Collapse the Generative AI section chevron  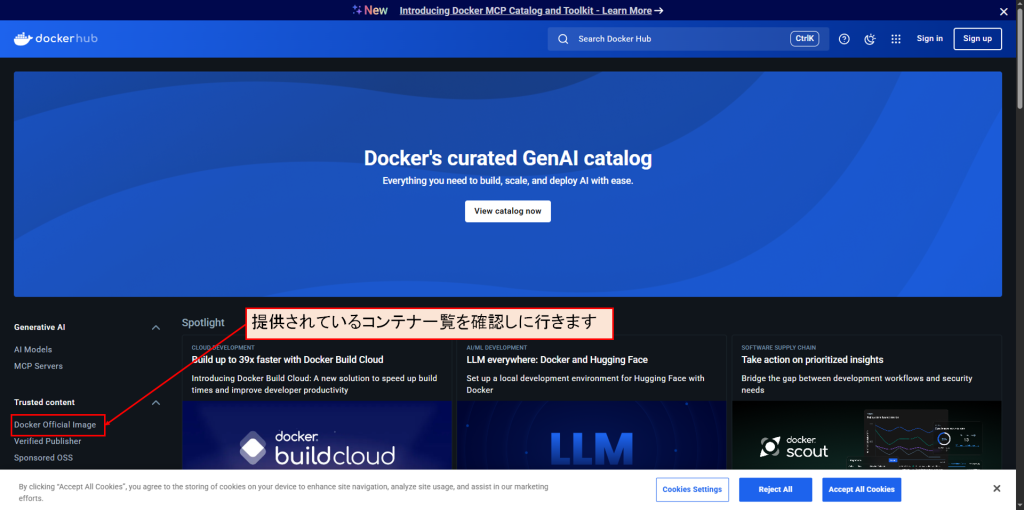[155, 327]
